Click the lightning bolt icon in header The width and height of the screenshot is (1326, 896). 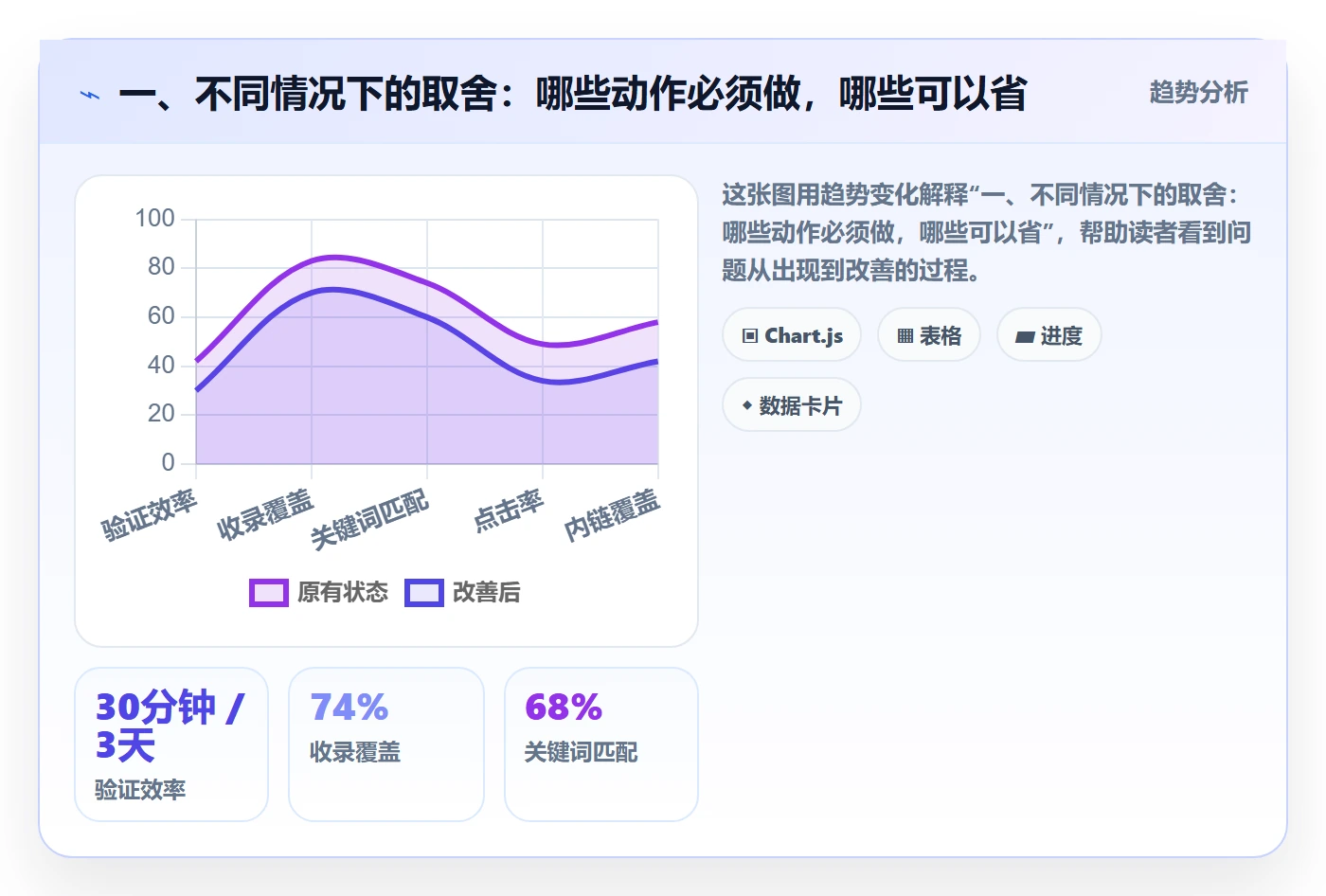point(90,95)
